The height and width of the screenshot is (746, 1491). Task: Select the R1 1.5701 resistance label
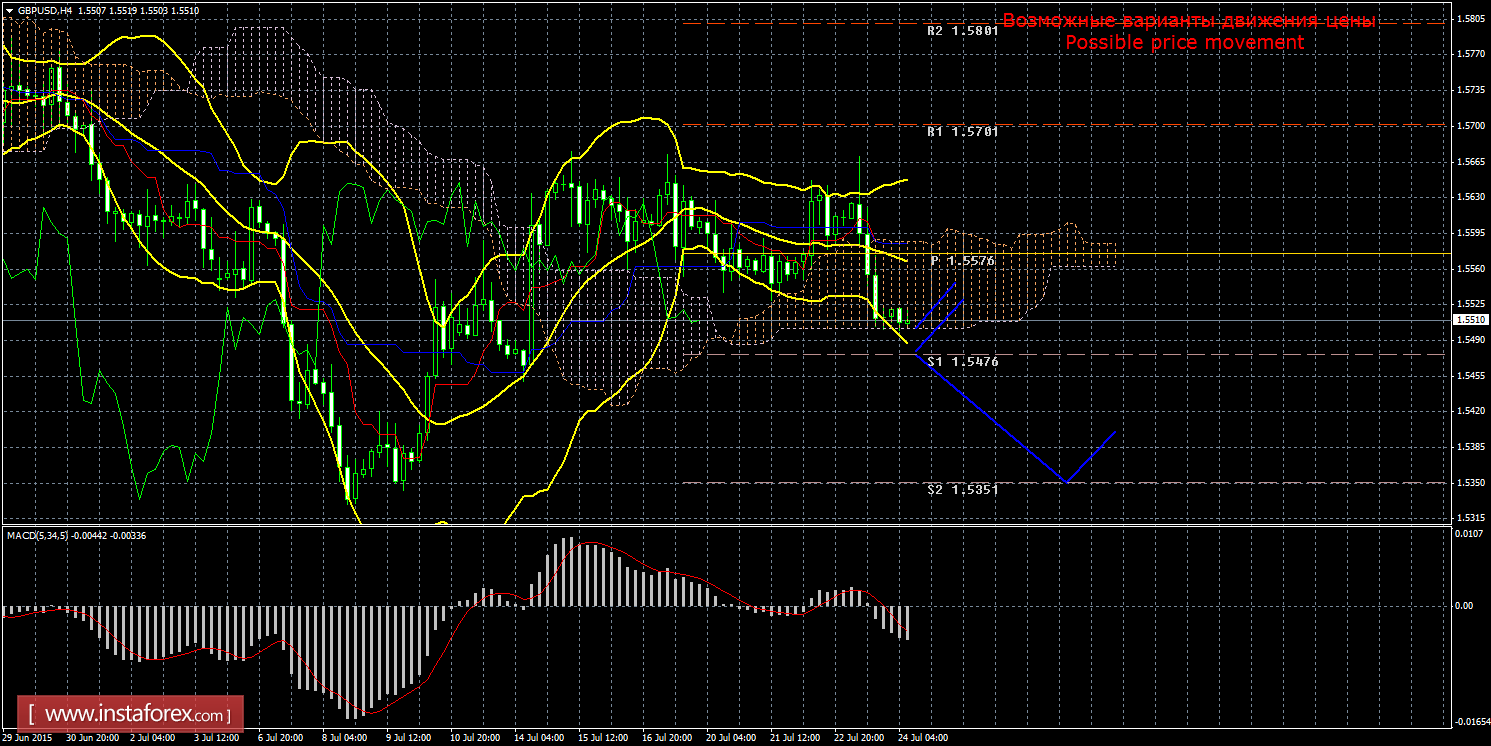point(962,131)
